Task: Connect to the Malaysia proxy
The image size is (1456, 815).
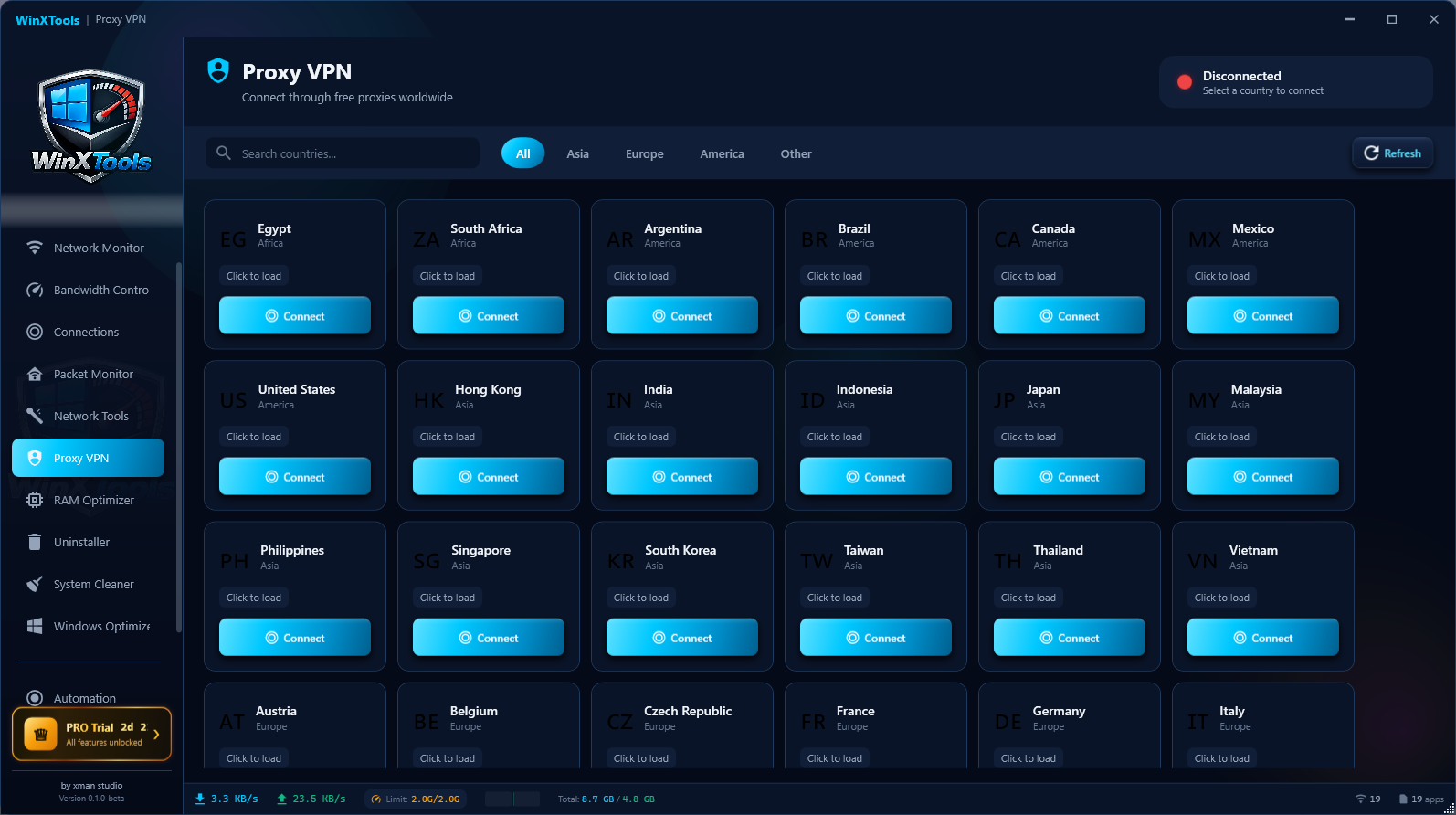Action: [x=1263, y=477]
